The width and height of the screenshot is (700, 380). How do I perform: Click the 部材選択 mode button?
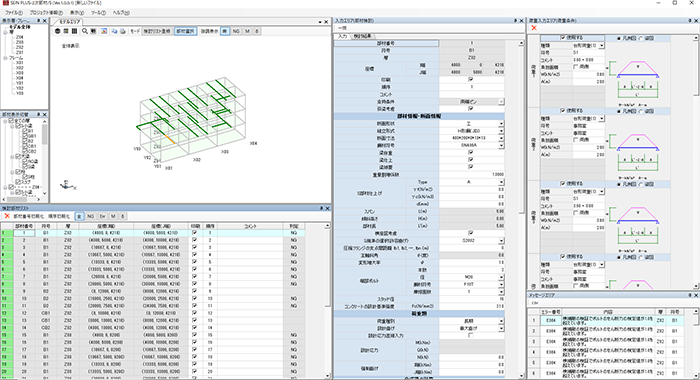click(185, 31)
